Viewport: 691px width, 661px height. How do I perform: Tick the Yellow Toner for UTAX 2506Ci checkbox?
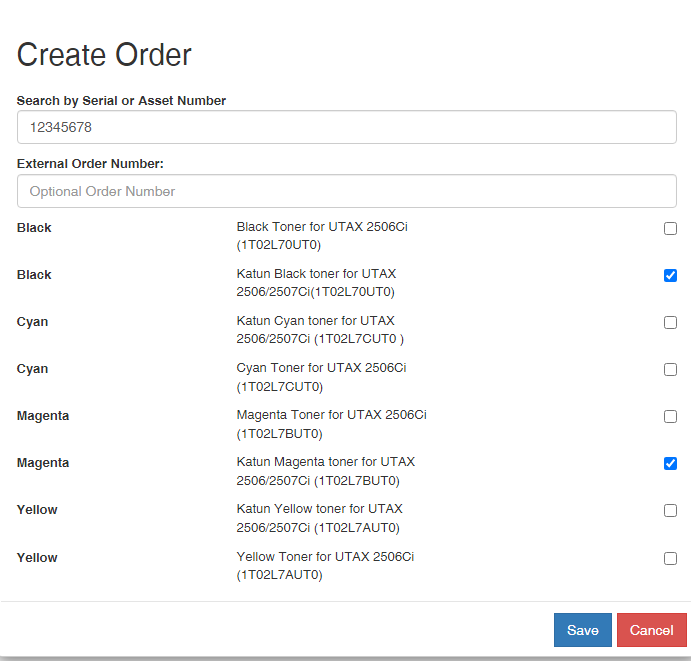tap(670, 558)
